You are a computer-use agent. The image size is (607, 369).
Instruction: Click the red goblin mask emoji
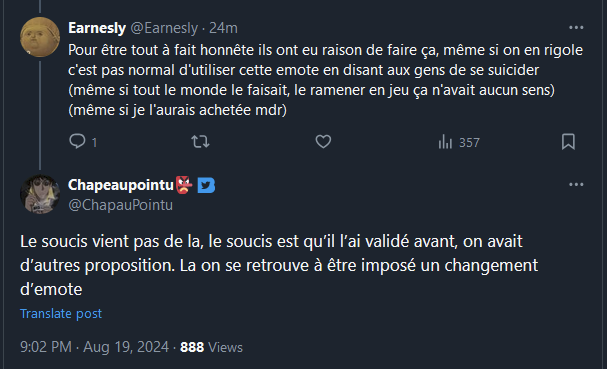184,185
